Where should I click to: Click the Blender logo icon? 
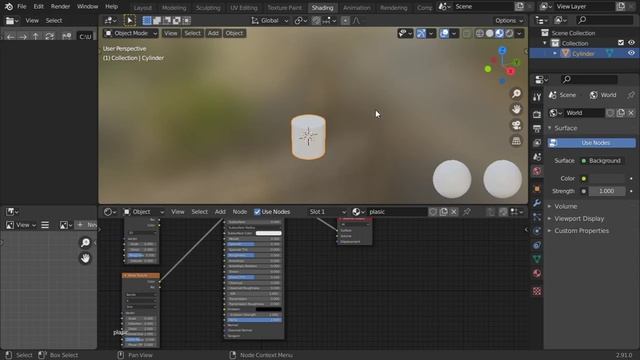click(x=9, y=7)
